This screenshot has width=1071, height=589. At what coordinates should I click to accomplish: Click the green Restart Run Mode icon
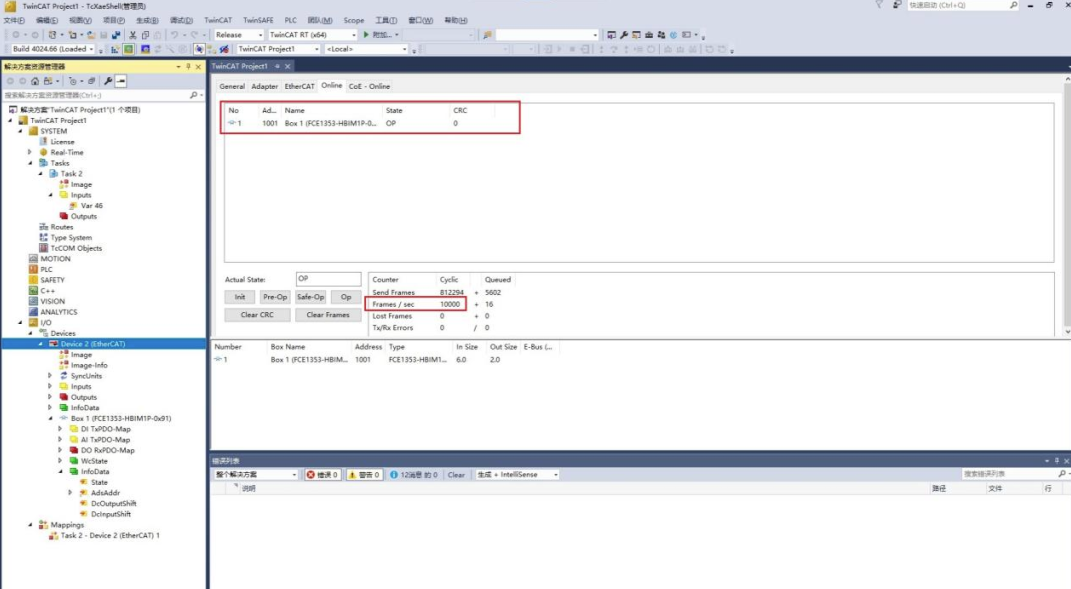pos(128,49)
